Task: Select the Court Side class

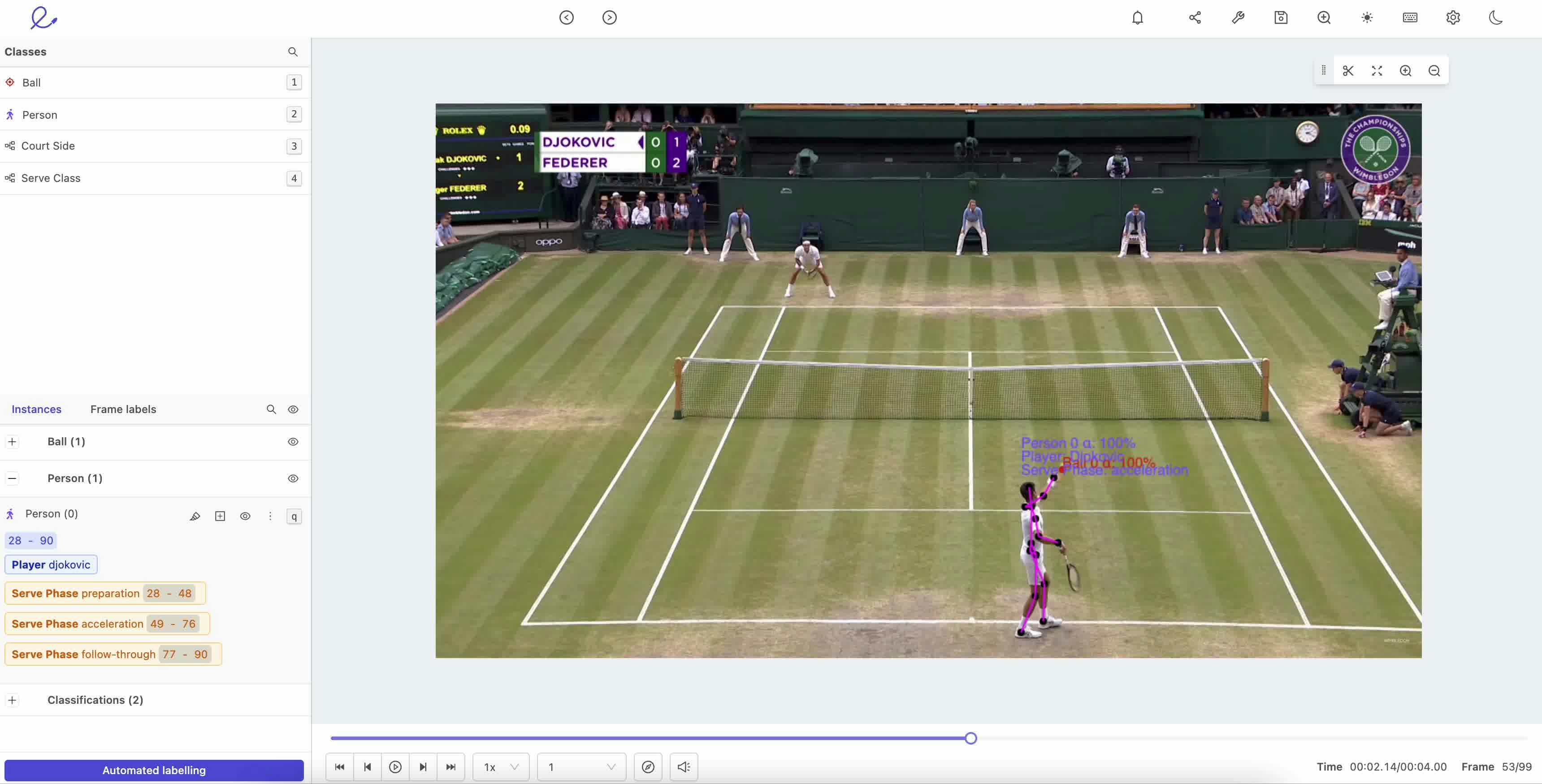Action: pos(155,146)
